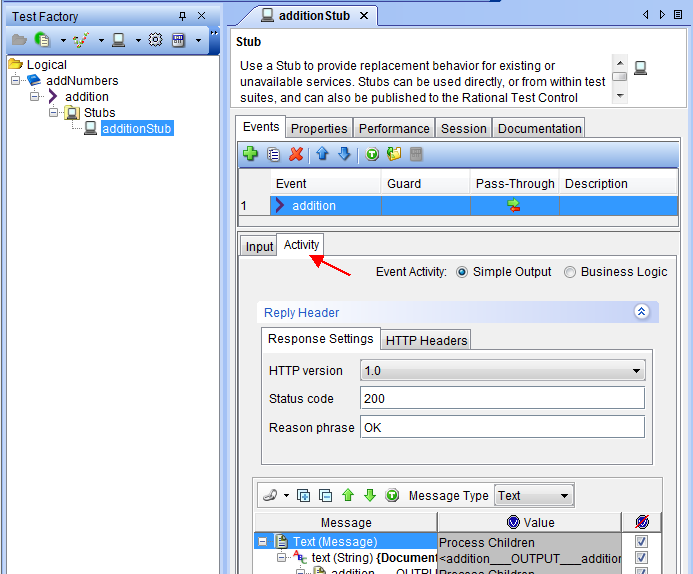Expand all message nodes icon

click(304, 495)
